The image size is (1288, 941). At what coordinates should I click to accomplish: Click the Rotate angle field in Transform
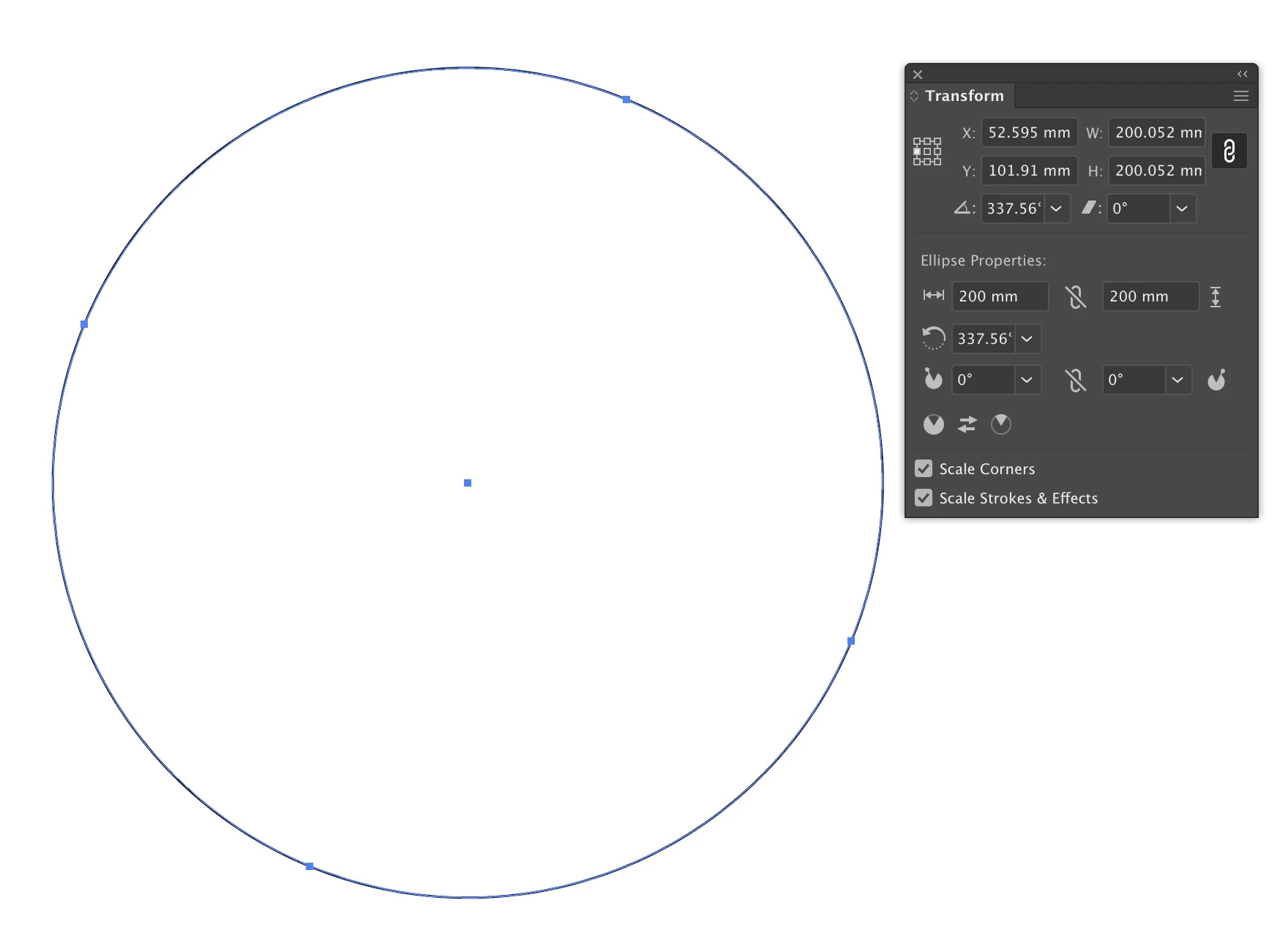(1013, 209)
